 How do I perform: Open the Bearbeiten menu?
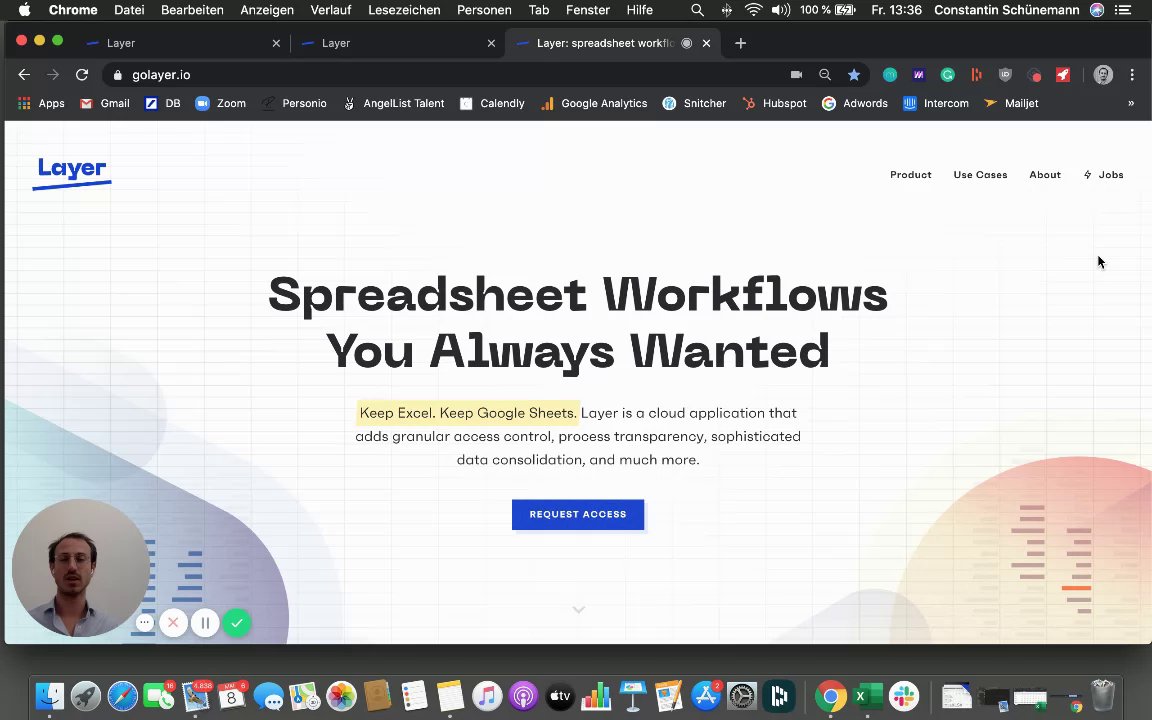(192, 10)
